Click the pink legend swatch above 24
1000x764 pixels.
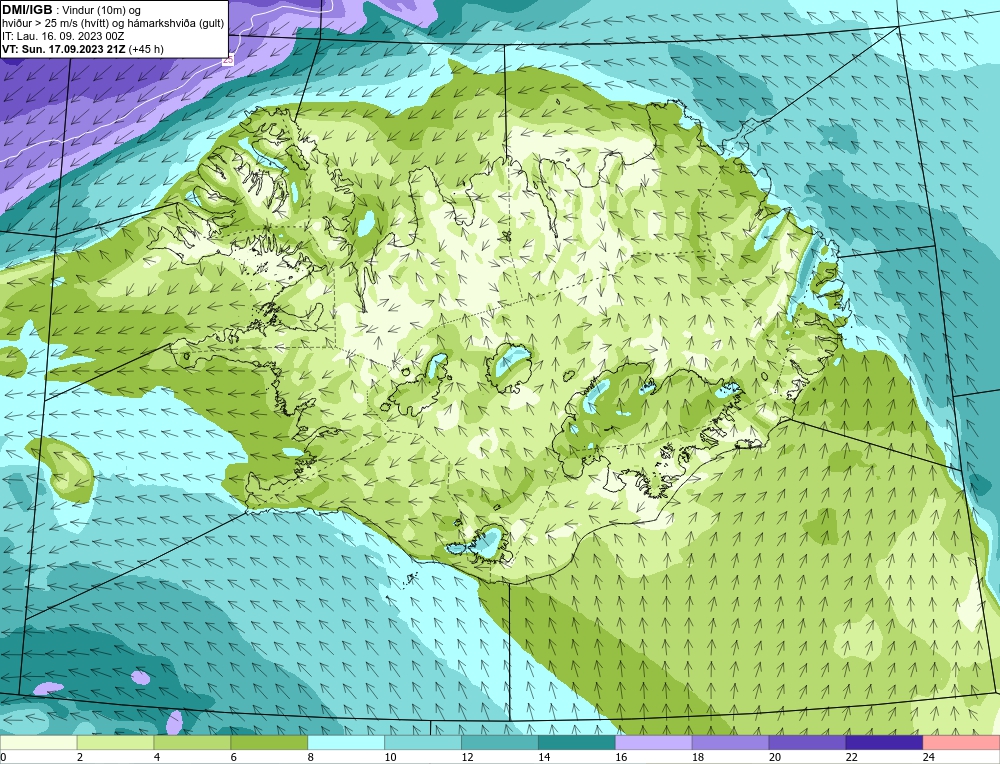click(961, 743)
